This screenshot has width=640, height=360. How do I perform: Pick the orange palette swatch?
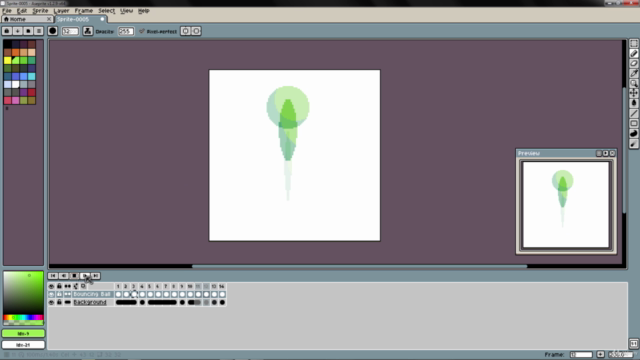point(16,52)
